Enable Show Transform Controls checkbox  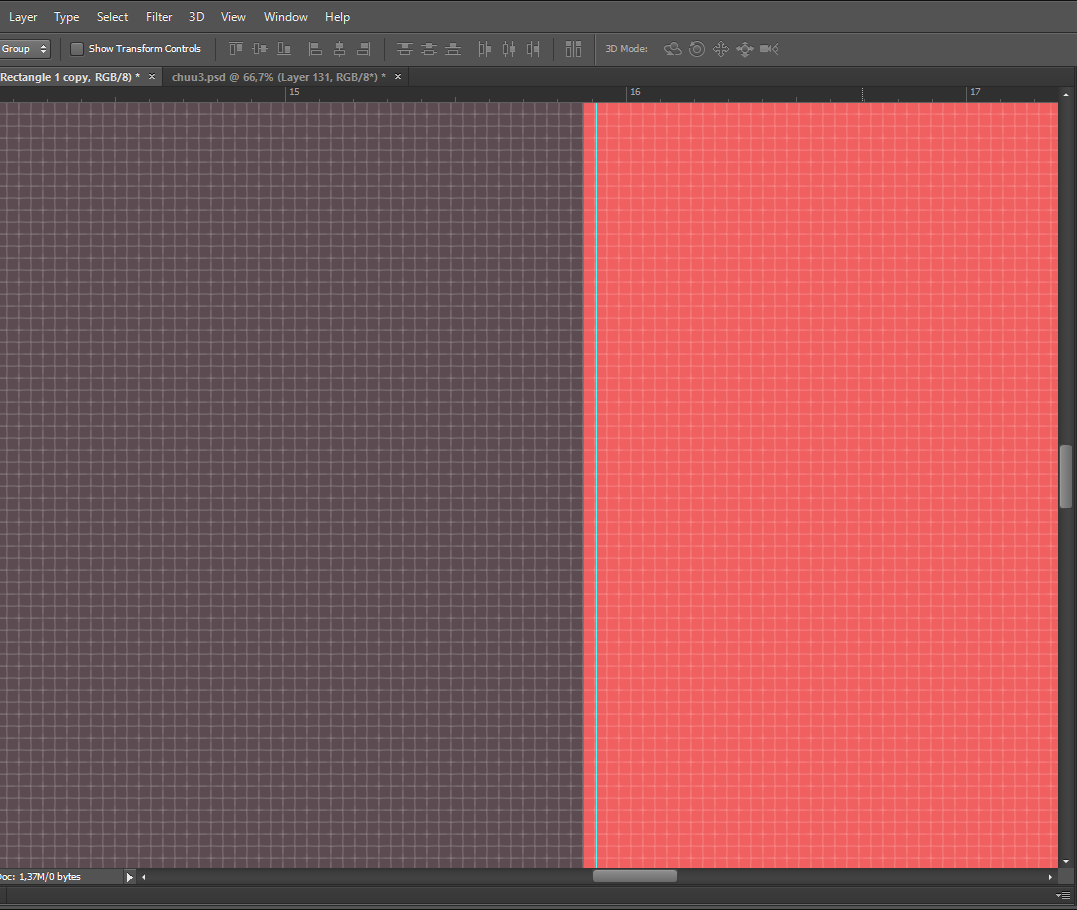[77, 49]
